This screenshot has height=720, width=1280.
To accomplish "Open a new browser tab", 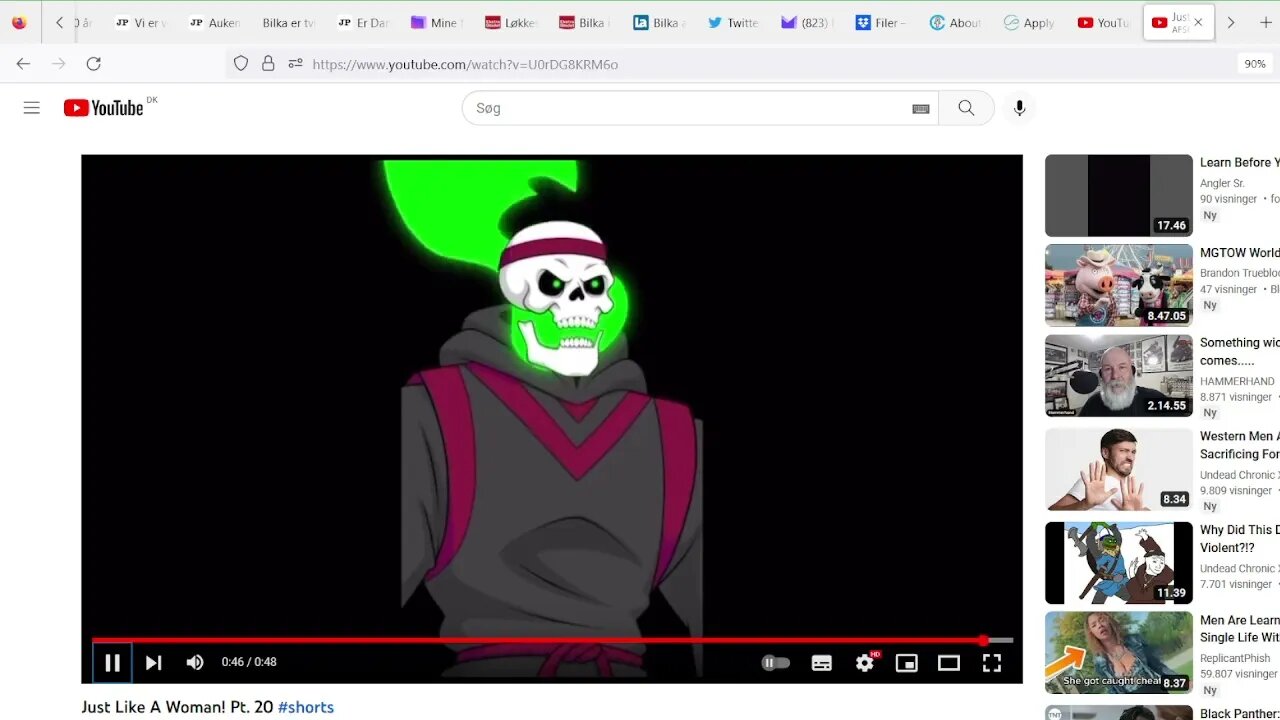I will 1265,22.
